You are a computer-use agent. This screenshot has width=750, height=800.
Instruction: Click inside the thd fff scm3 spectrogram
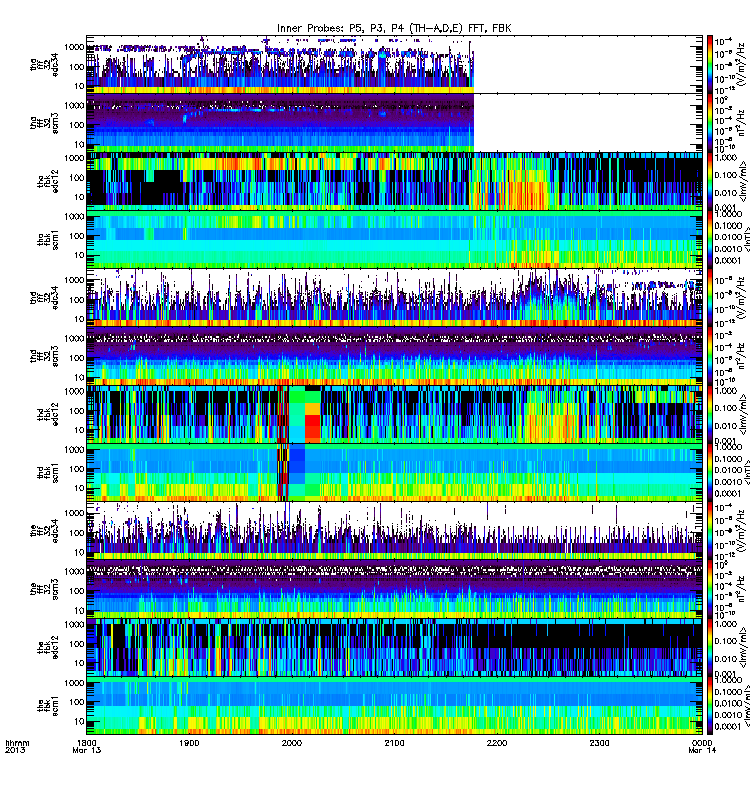394,356
